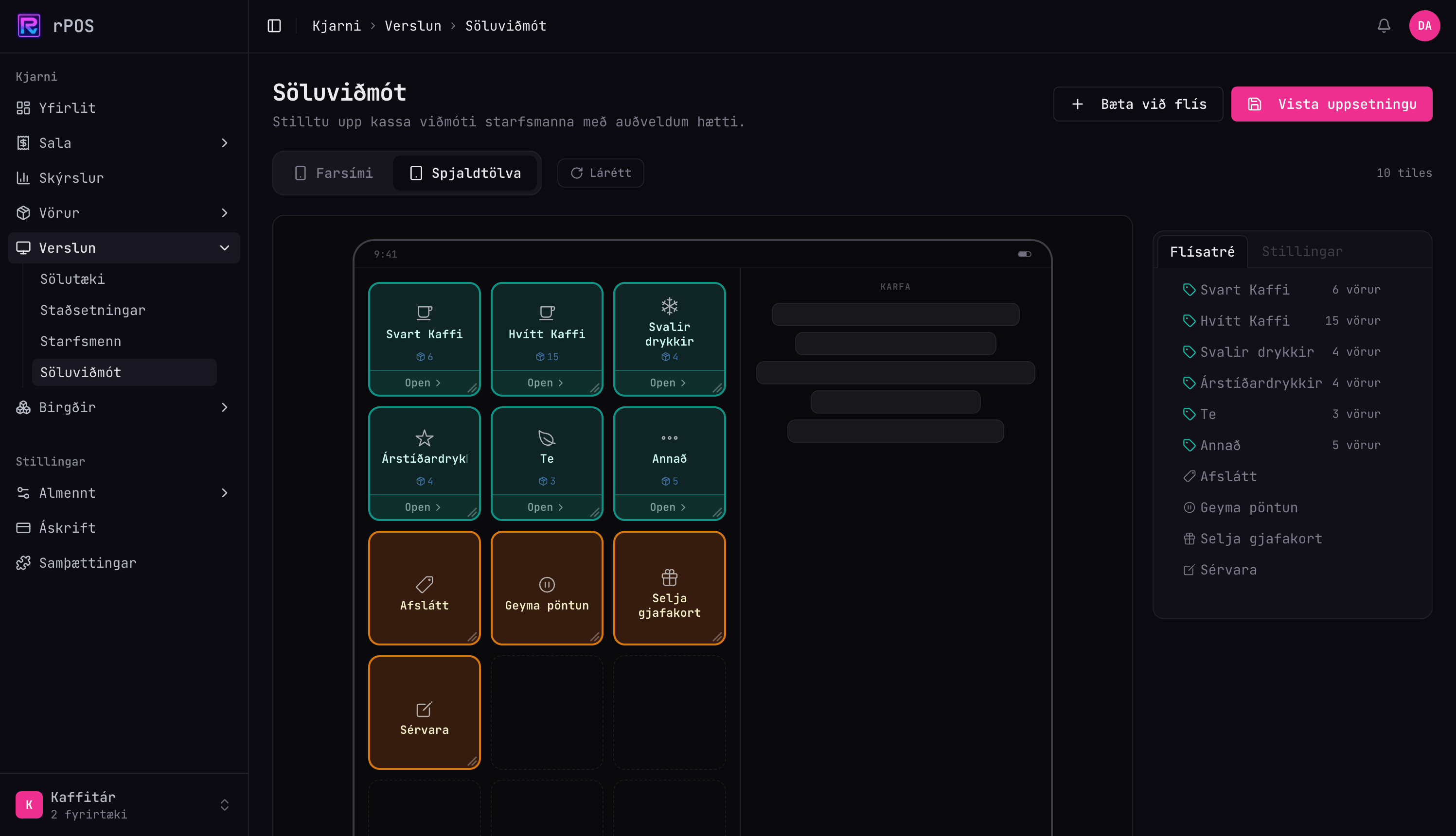Navigate to Kjarni breadcrumb
Screen dimensions: 1456x836
[337, 26]
